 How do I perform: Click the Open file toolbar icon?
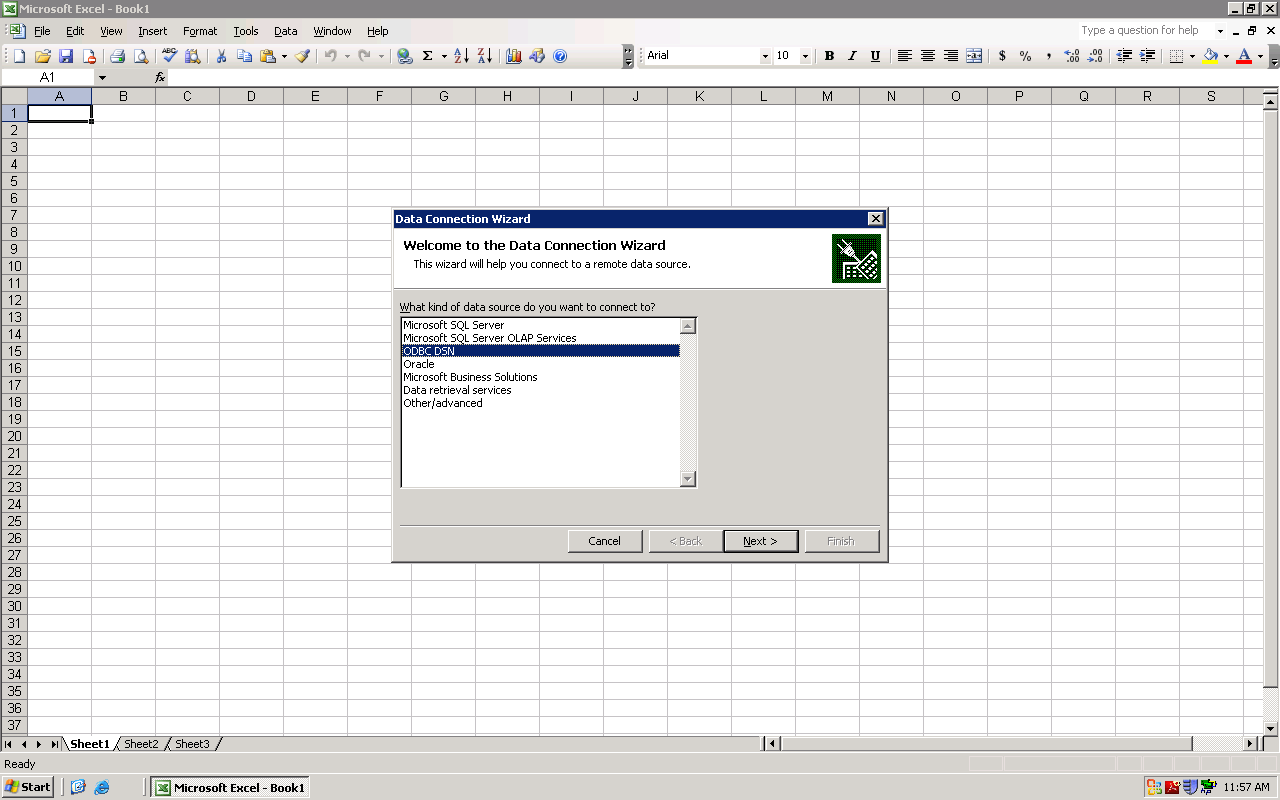point(43,56)
